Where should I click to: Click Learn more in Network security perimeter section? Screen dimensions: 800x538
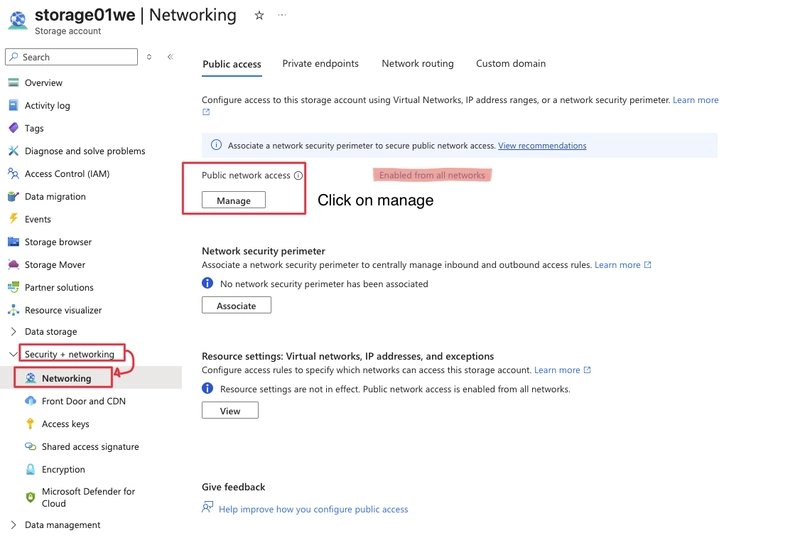click(617, 265)
